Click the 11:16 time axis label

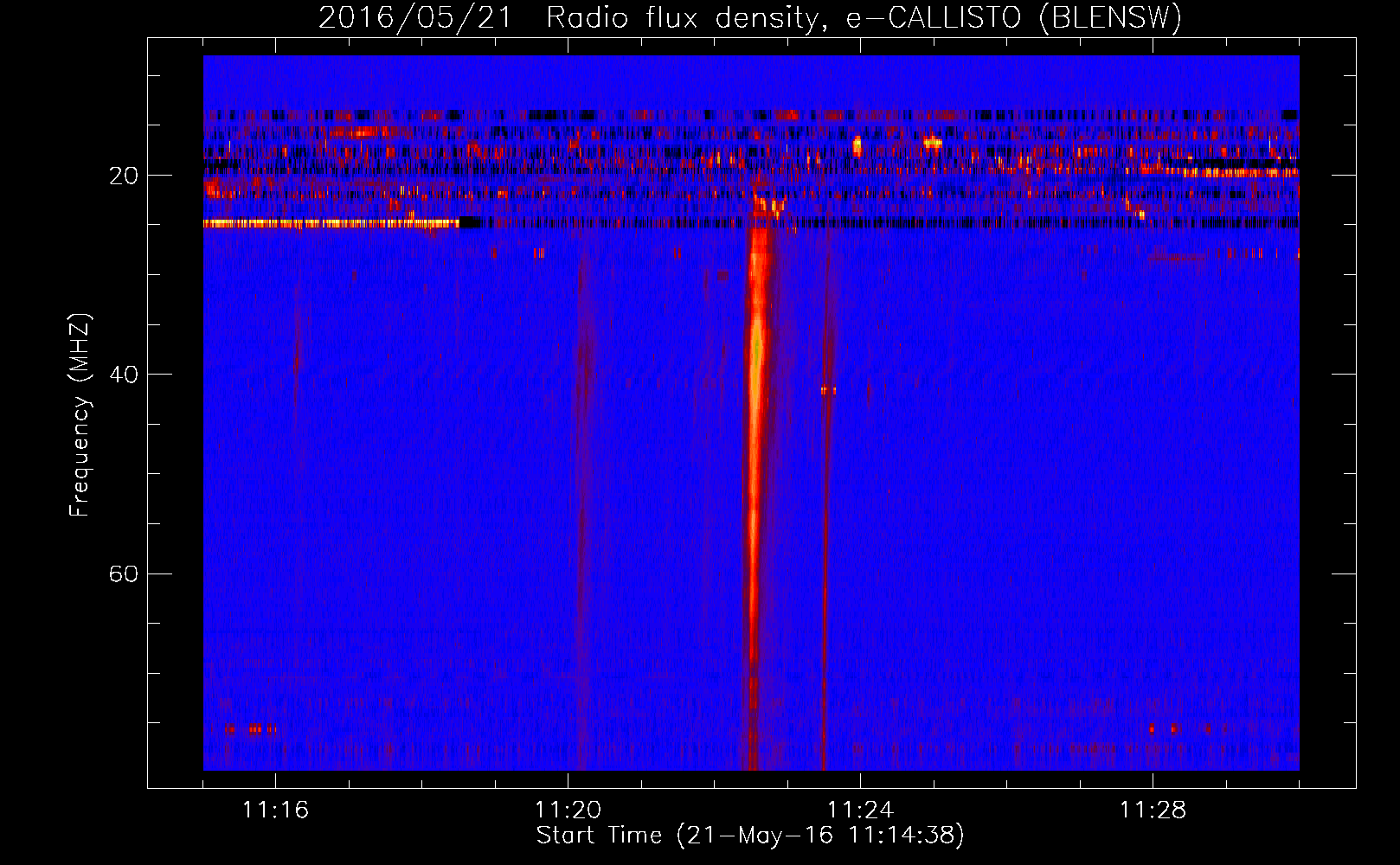pyautogui.click(x=275, y=810)
